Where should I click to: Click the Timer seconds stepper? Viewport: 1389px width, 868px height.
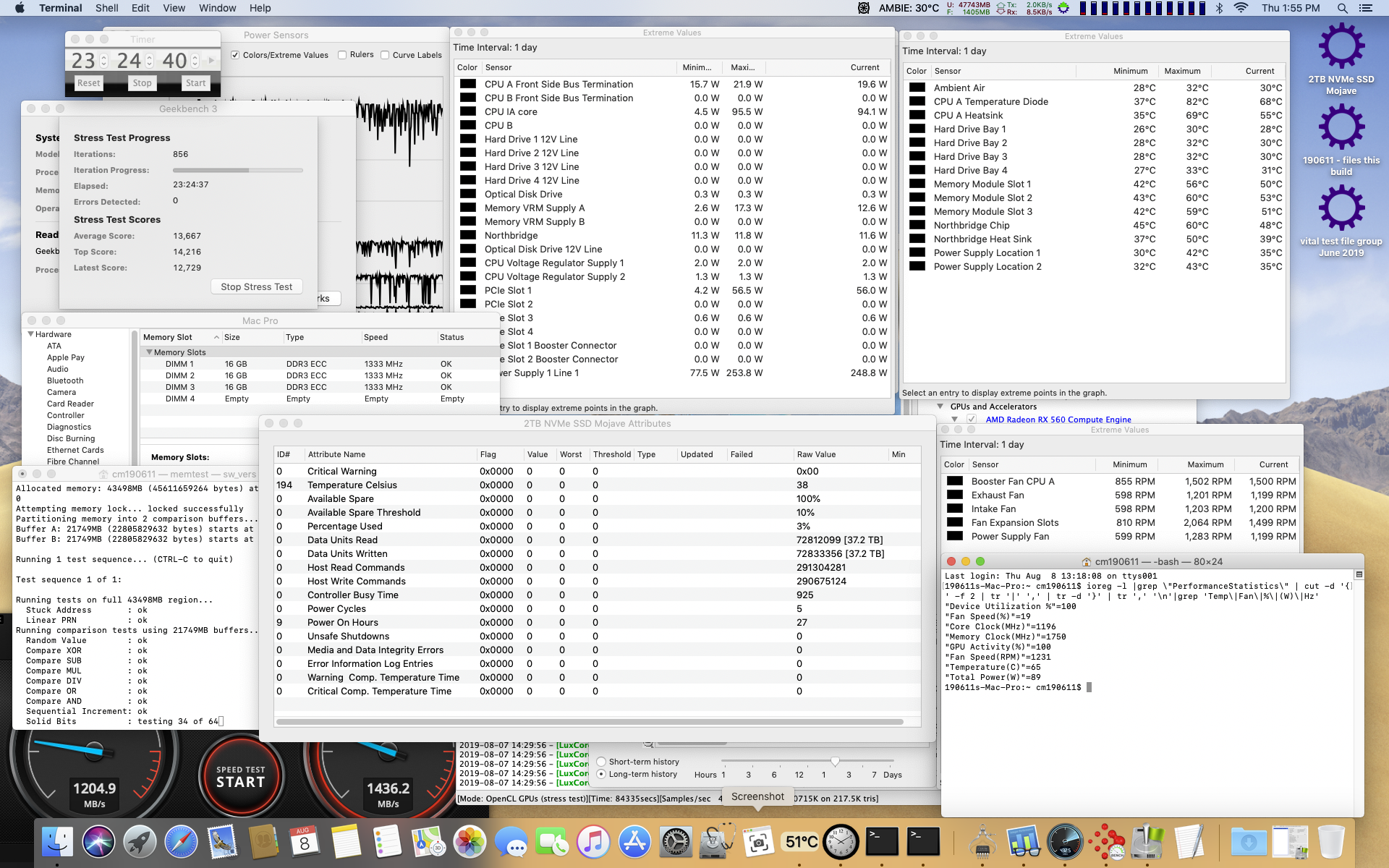(195, 61)
